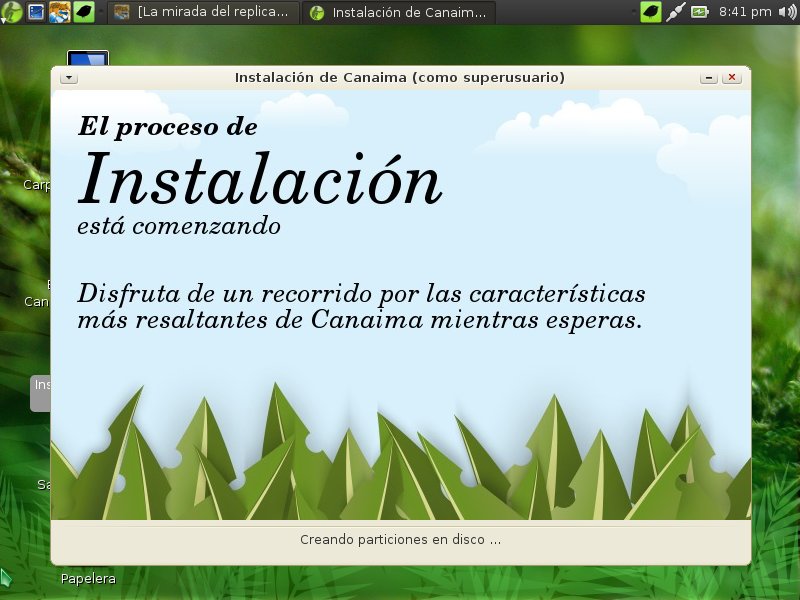Expand the panel separator arrow beside launchers
The image size is (800, 600).
101,12
